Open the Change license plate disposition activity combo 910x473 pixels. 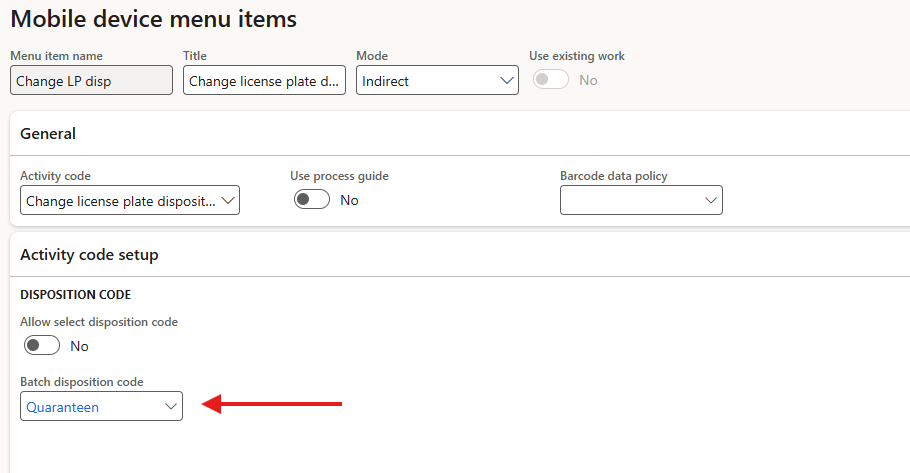pos(120,201)
